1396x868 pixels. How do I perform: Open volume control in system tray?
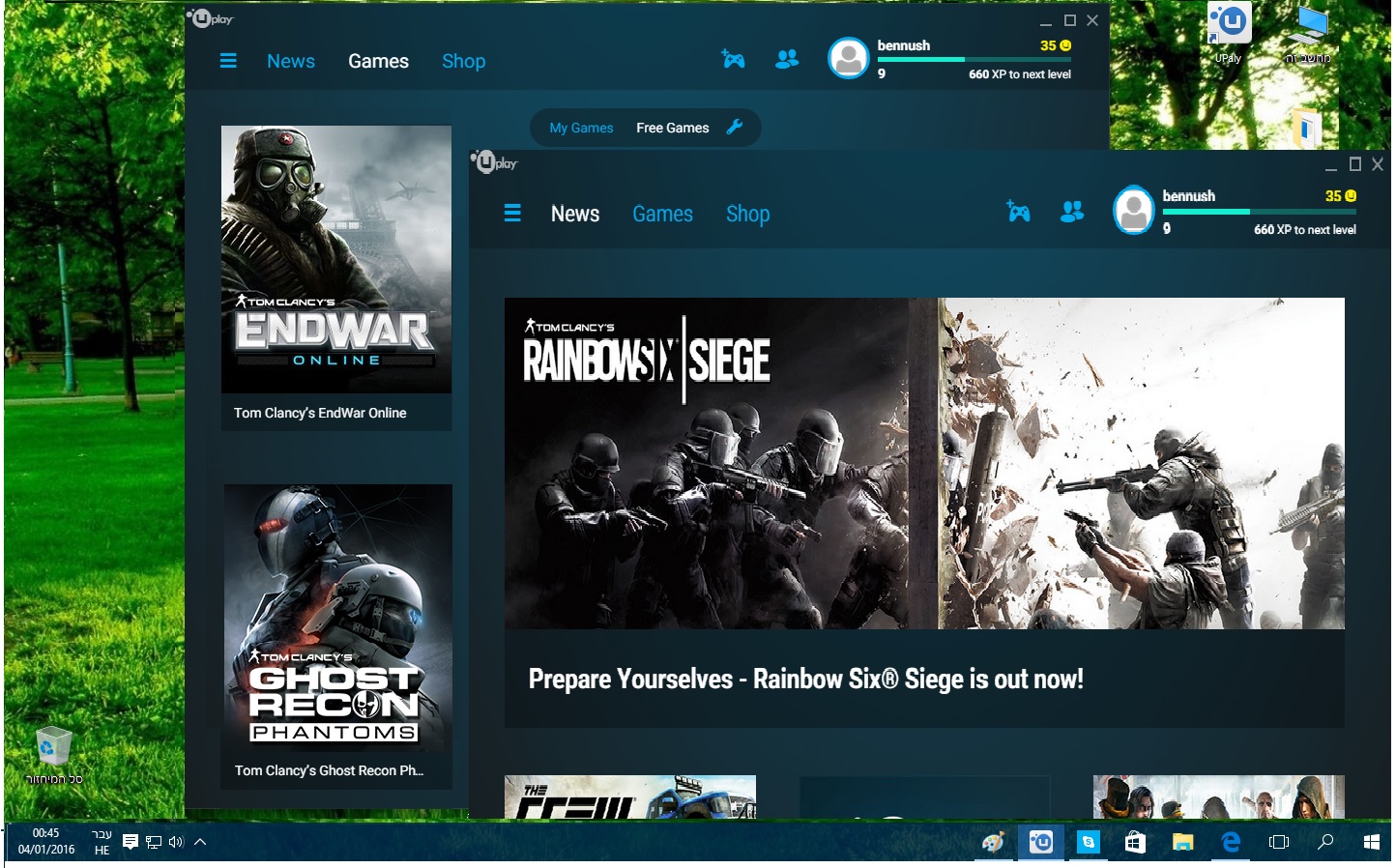coord(176,842)
